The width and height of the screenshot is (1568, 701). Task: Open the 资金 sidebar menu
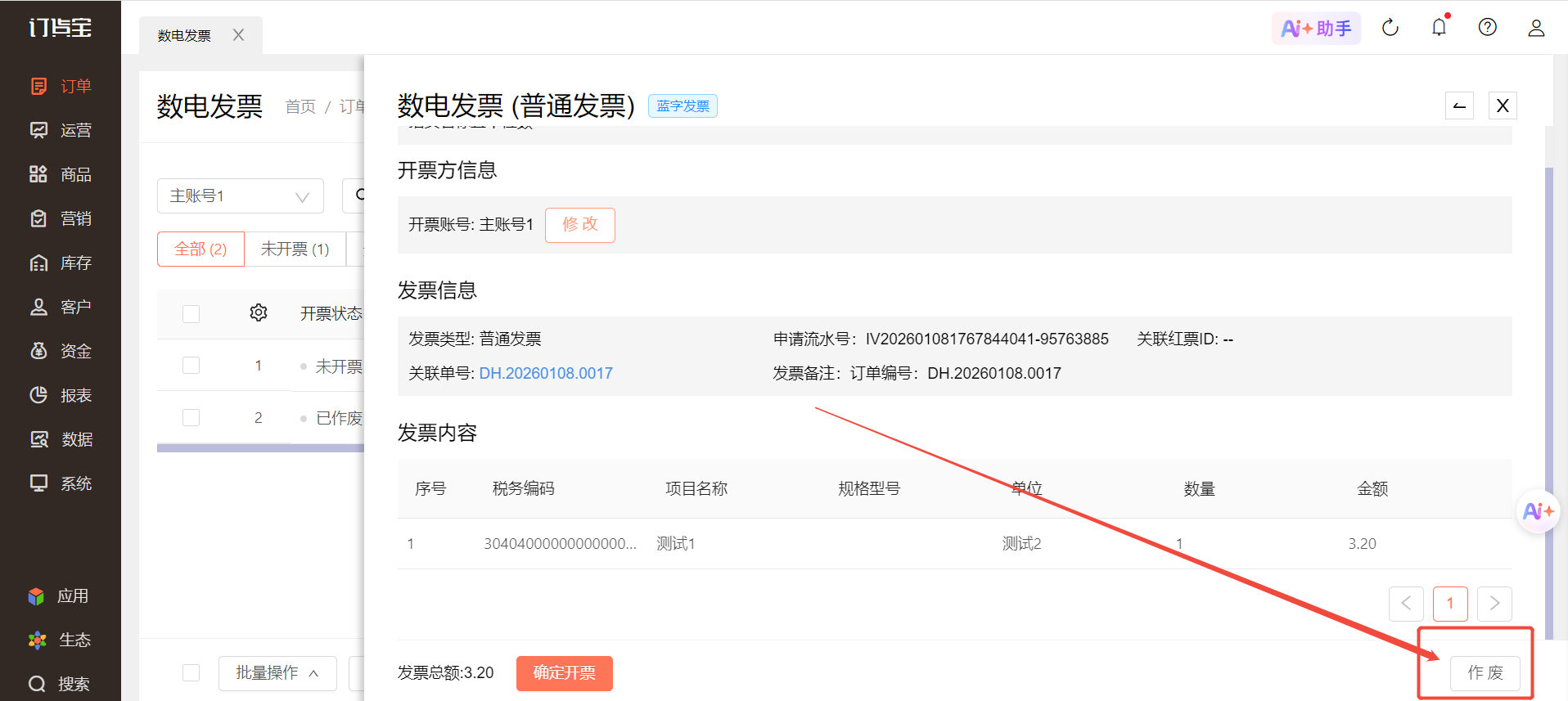[61, 351]
